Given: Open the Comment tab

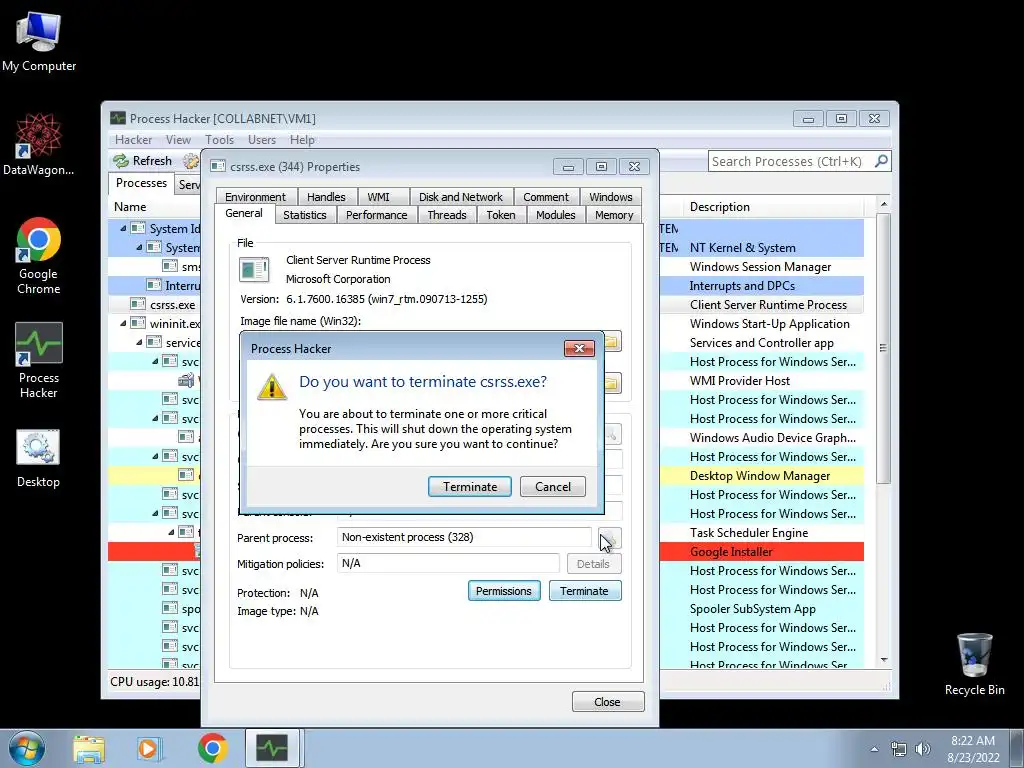Looking at the screenshot, I should tap(545, 197).
